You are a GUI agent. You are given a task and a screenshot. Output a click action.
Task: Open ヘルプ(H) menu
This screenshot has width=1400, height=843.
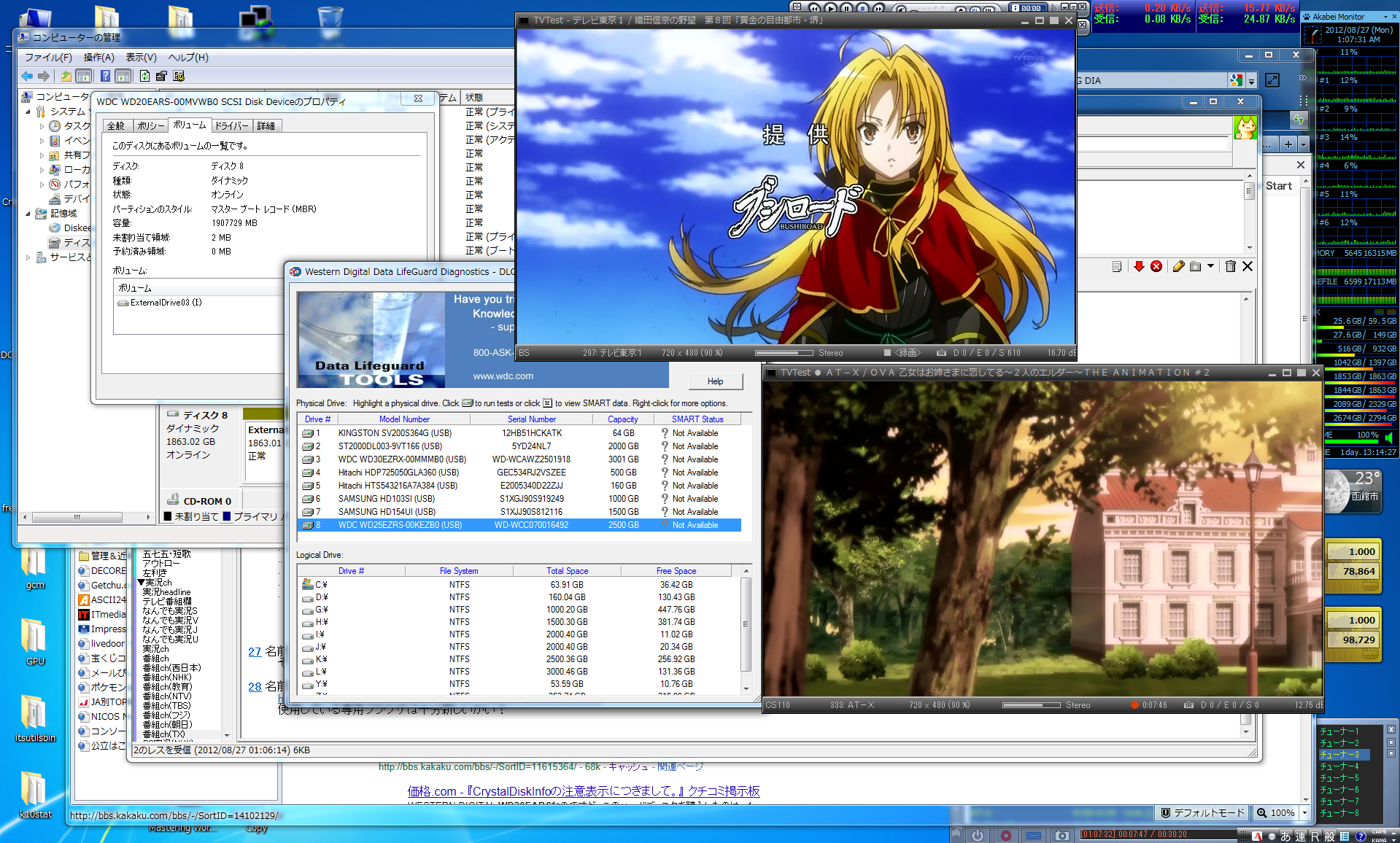[x=188, y=57]
